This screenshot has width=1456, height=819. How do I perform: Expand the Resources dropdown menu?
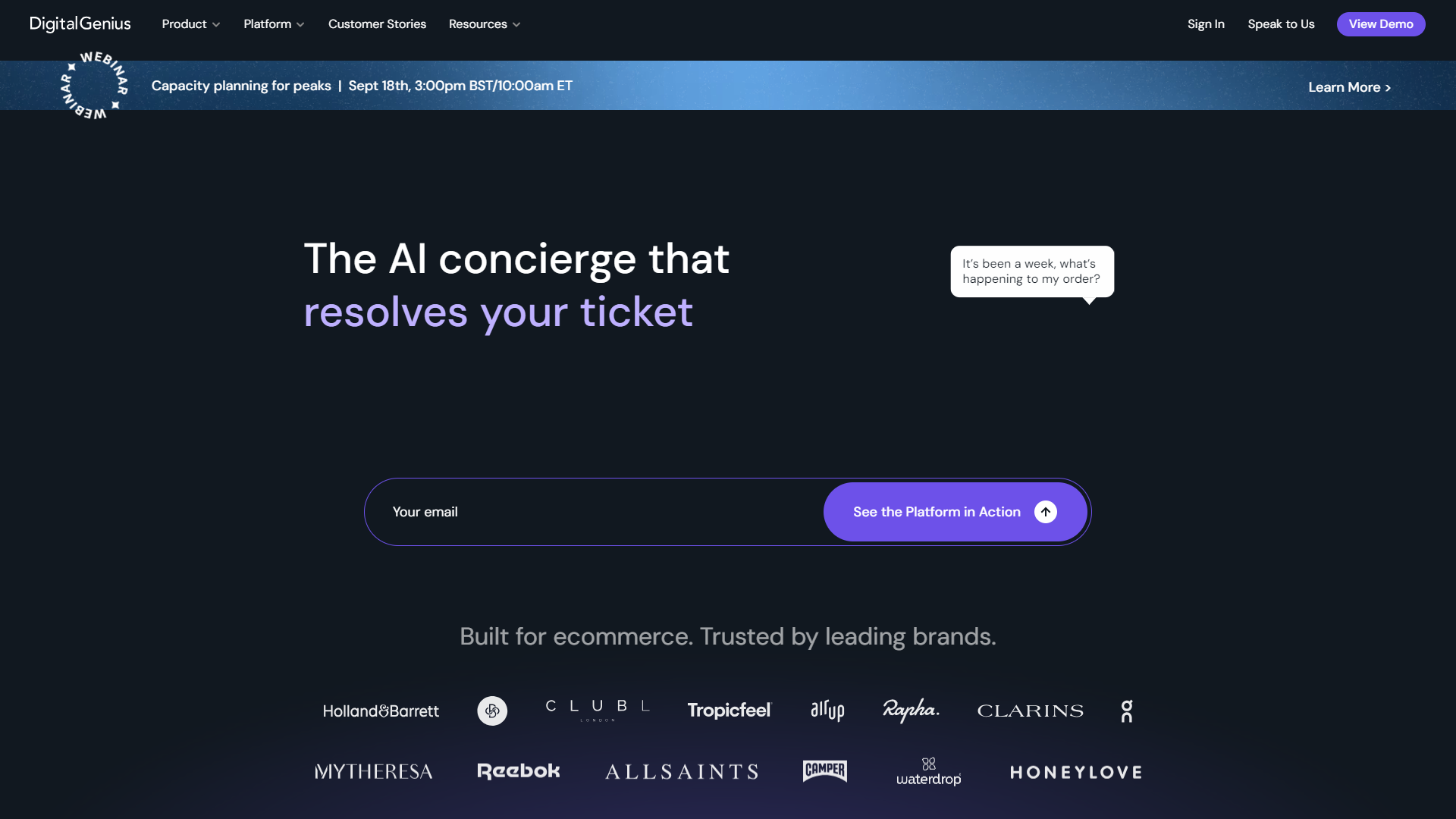coord(483,24)
